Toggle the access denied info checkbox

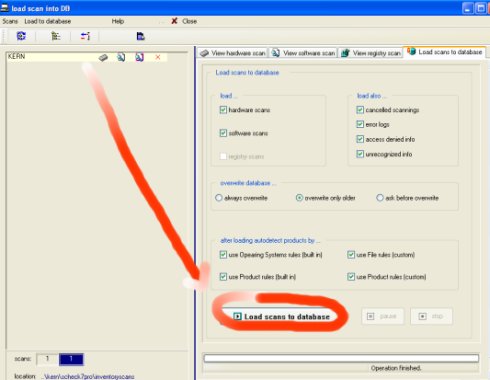coord(360,139)
